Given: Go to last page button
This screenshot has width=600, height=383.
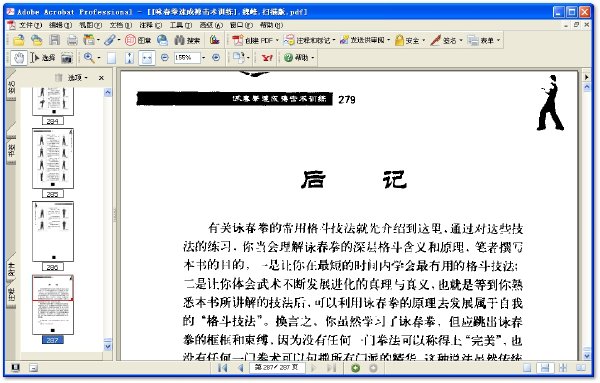Looking at the screenshot, I should (331, 368).
